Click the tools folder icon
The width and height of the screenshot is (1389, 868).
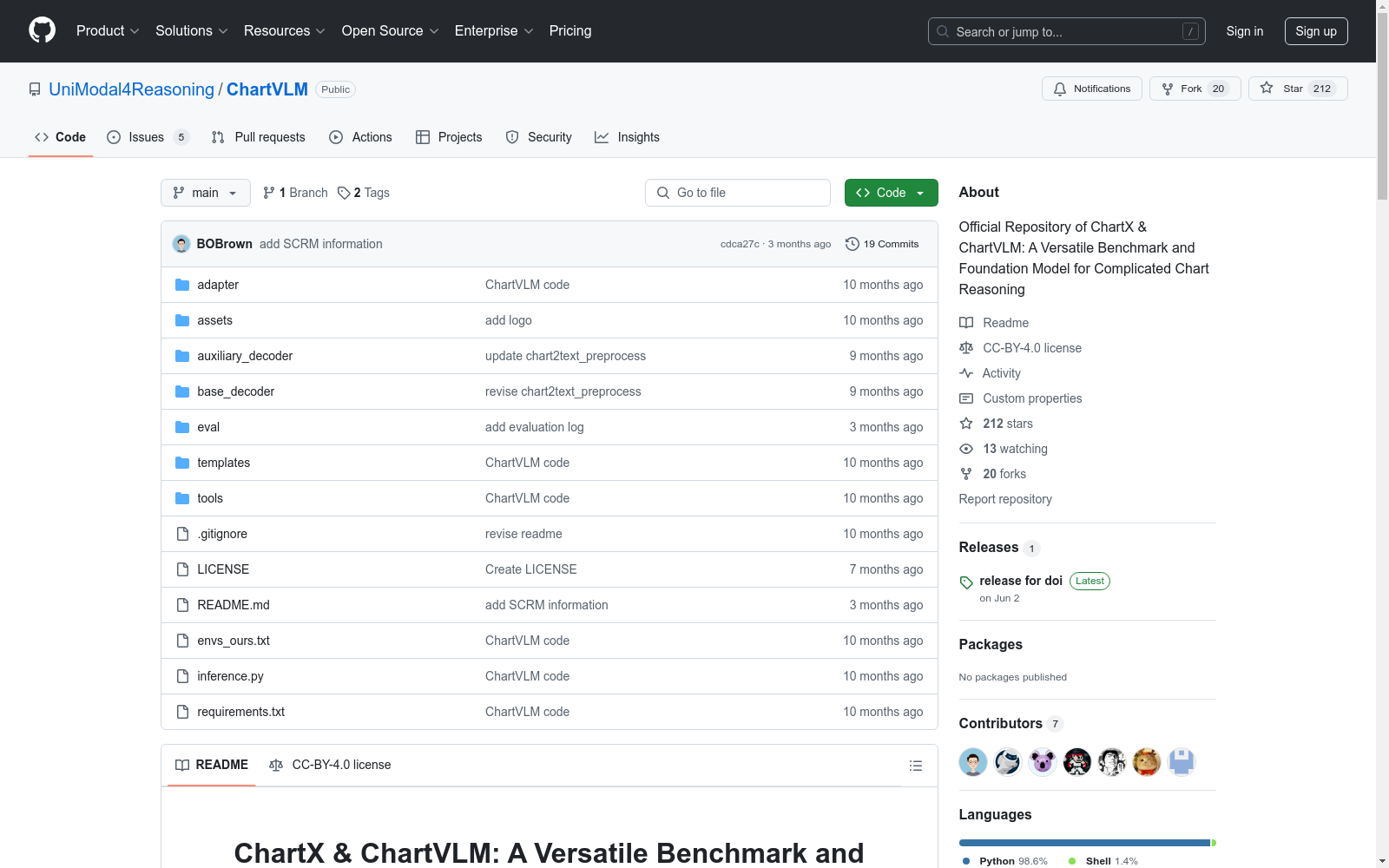coord(182,498)
